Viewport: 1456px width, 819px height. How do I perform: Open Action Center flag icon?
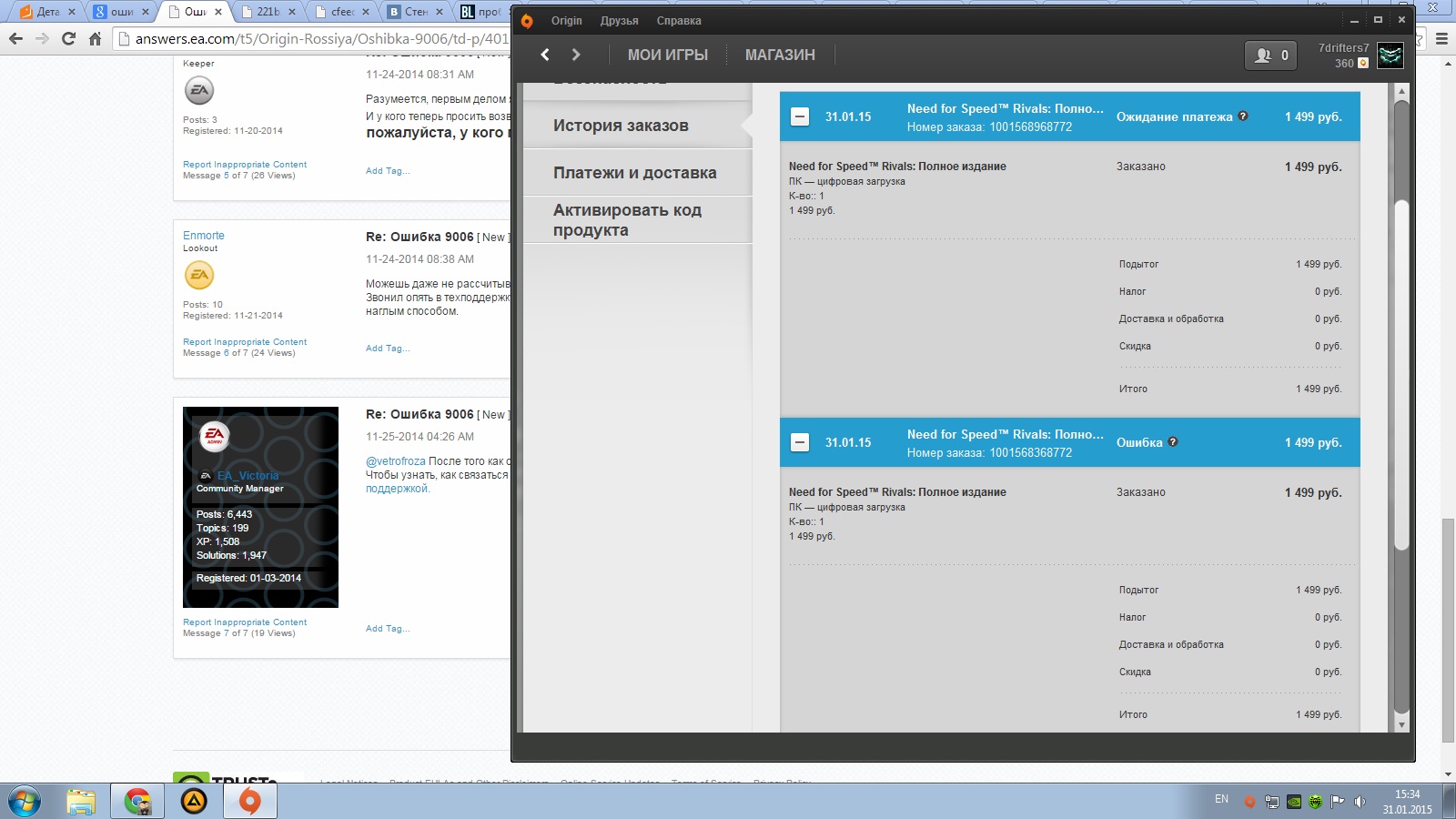point(1337,802)
